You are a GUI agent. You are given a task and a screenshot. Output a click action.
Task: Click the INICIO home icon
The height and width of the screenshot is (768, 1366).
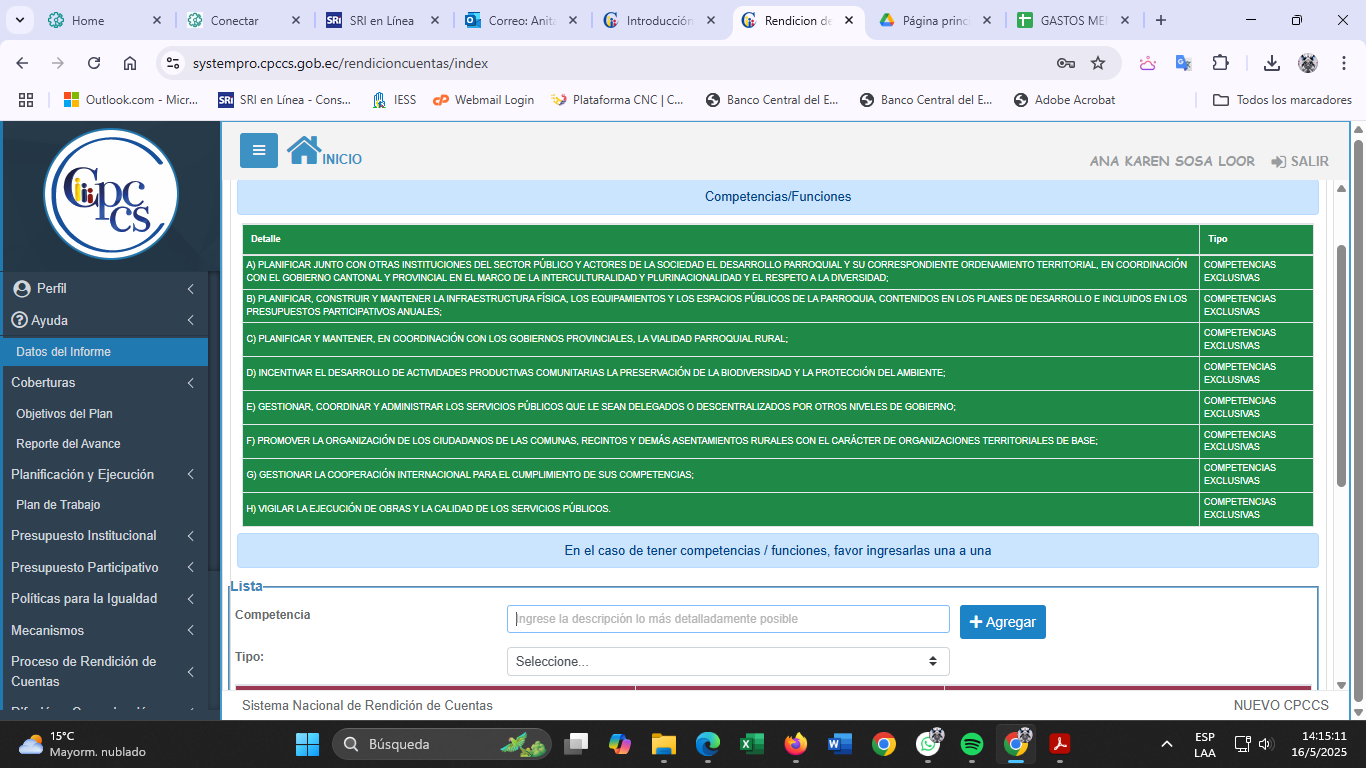pos(304,150)
